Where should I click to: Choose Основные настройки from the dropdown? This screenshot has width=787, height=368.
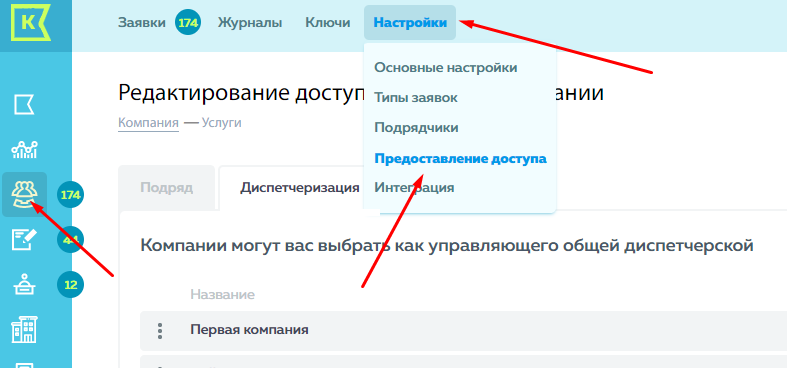(445, 67)
